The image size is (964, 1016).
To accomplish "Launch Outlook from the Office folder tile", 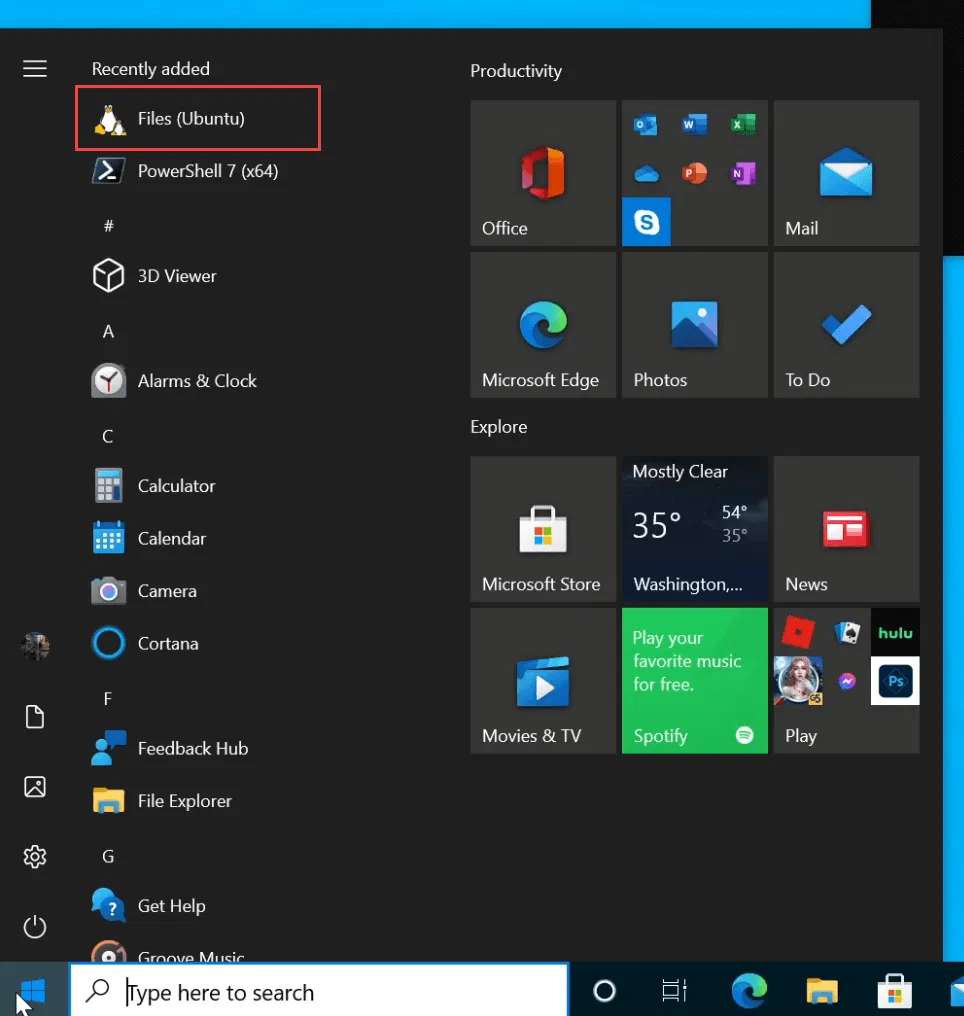I will click(x=646, y=124).
